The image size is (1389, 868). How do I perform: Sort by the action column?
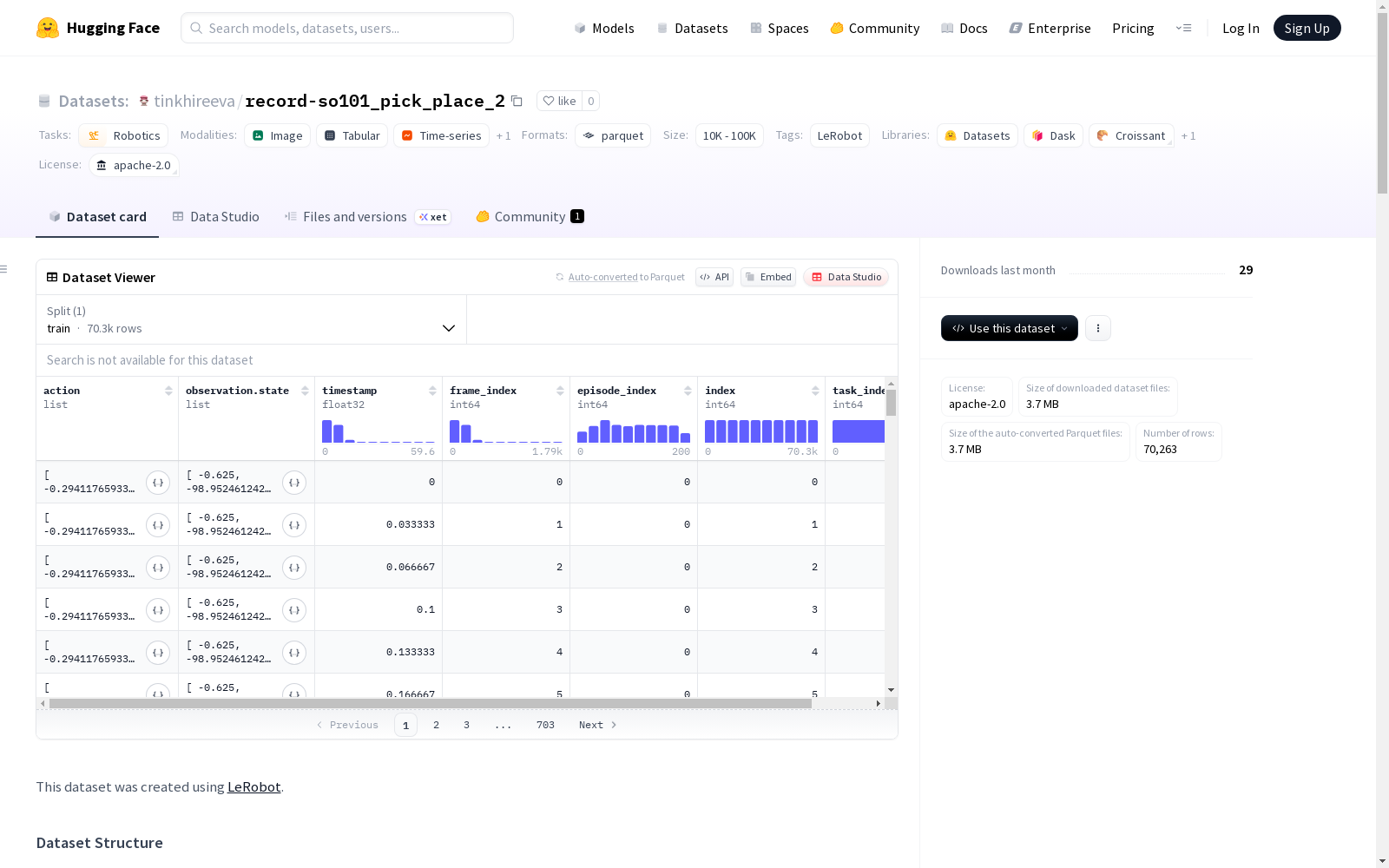pos(168,391)
